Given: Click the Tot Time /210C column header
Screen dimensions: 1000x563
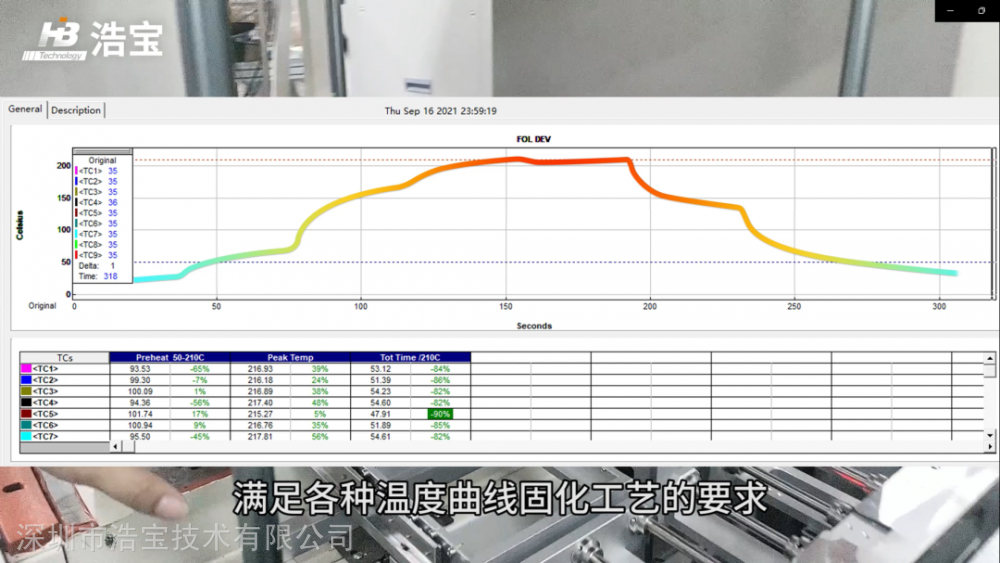Looking at the screenshot, I should point(411,358).
